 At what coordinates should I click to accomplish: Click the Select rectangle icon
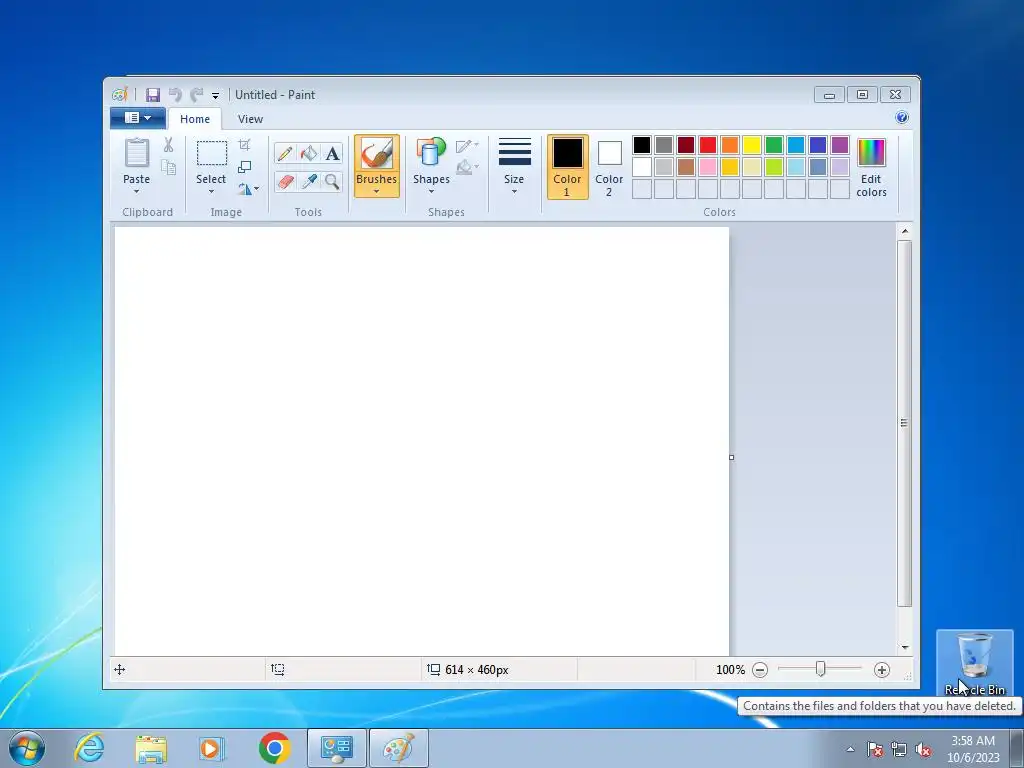coord(212,153)
